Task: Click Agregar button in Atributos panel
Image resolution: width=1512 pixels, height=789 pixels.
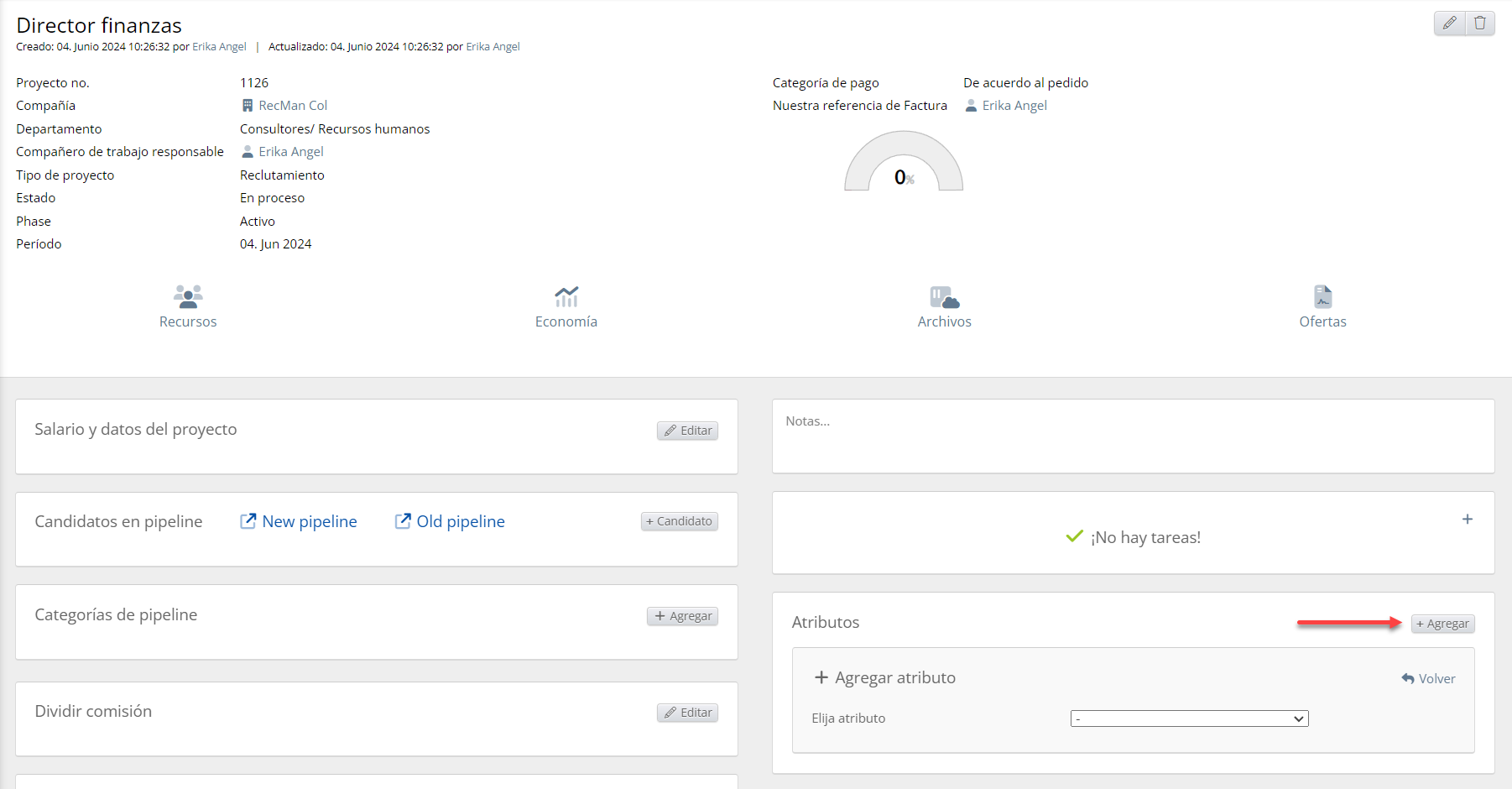Action: coord(1442,624)
